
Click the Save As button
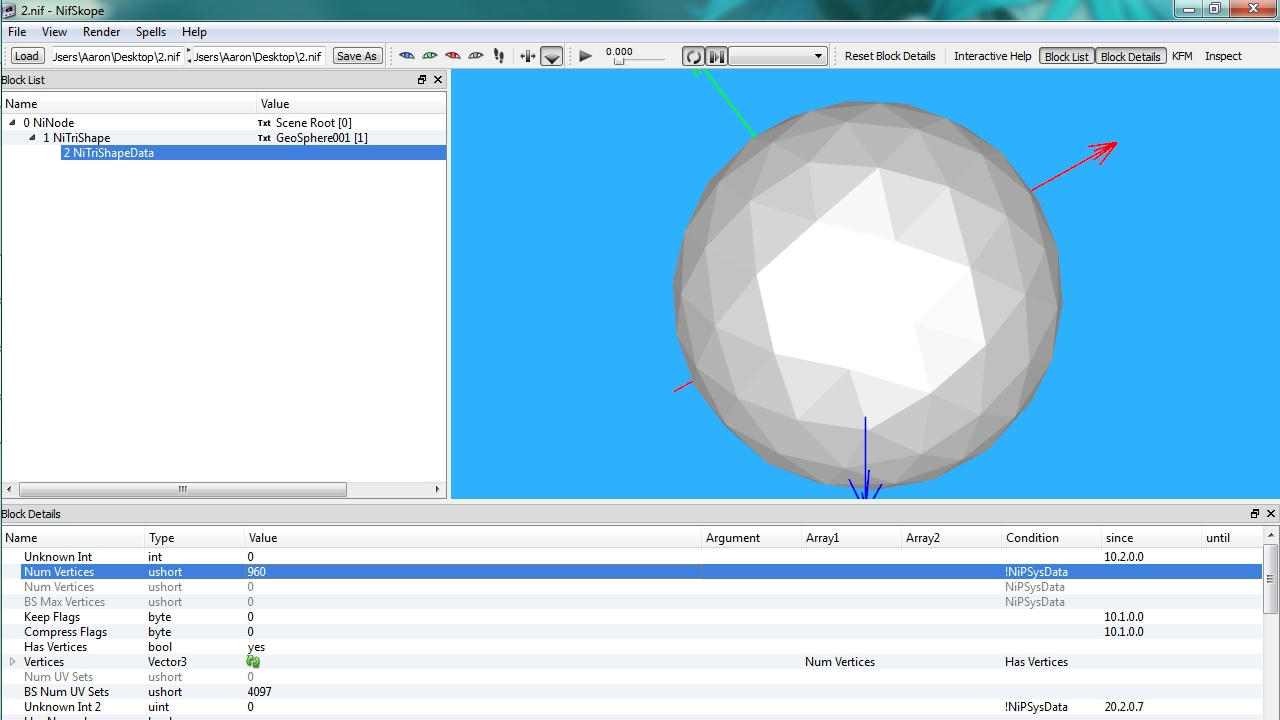coord(357,56)
